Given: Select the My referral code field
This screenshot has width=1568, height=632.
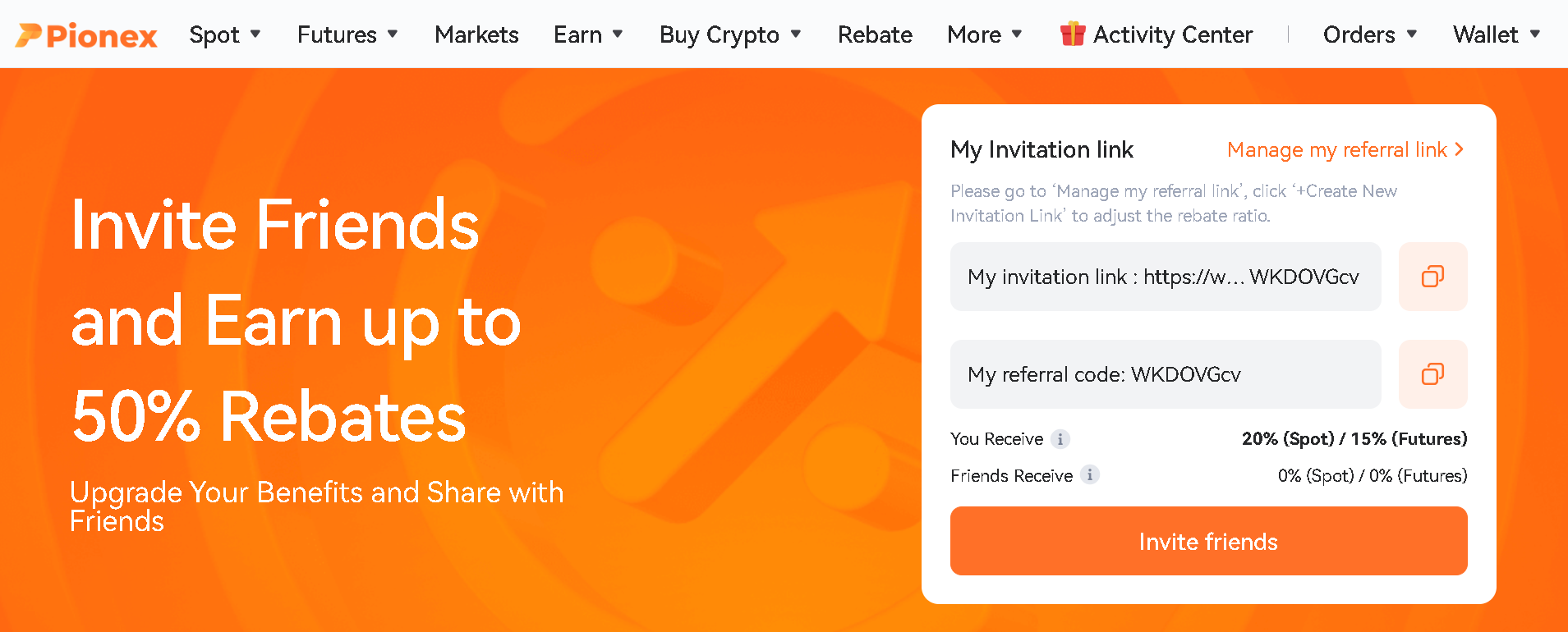Looking at the screenshot, I should tap(1165, 374).
